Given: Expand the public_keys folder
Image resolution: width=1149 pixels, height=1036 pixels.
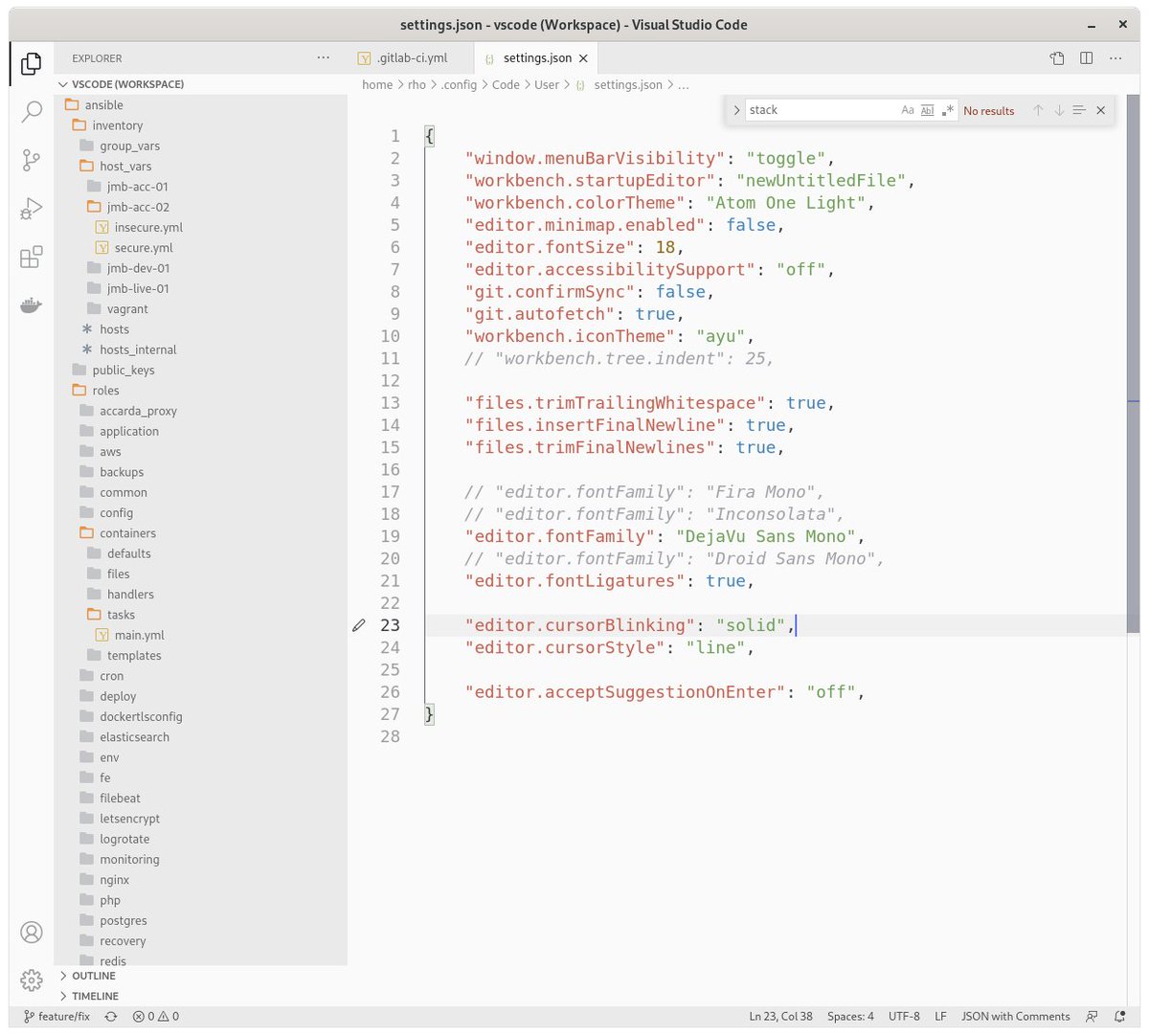Looking at the screenshot, I should 201,371.
